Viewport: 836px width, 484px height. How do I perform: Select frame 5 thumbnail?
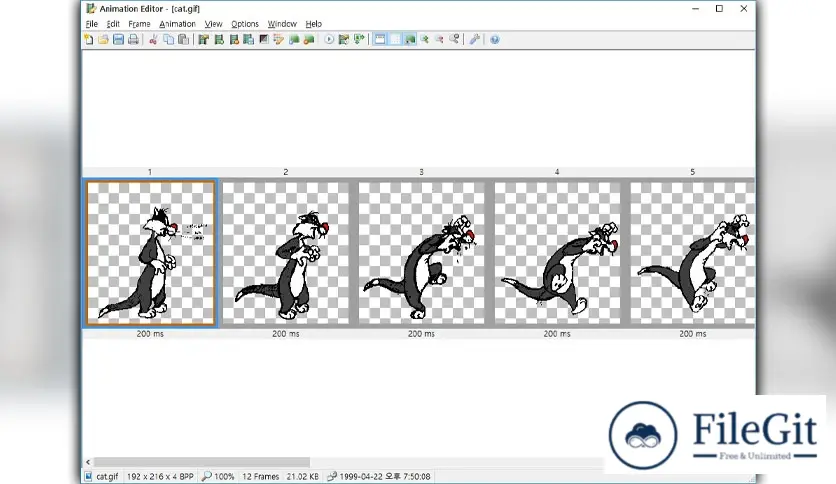point(692,253)
